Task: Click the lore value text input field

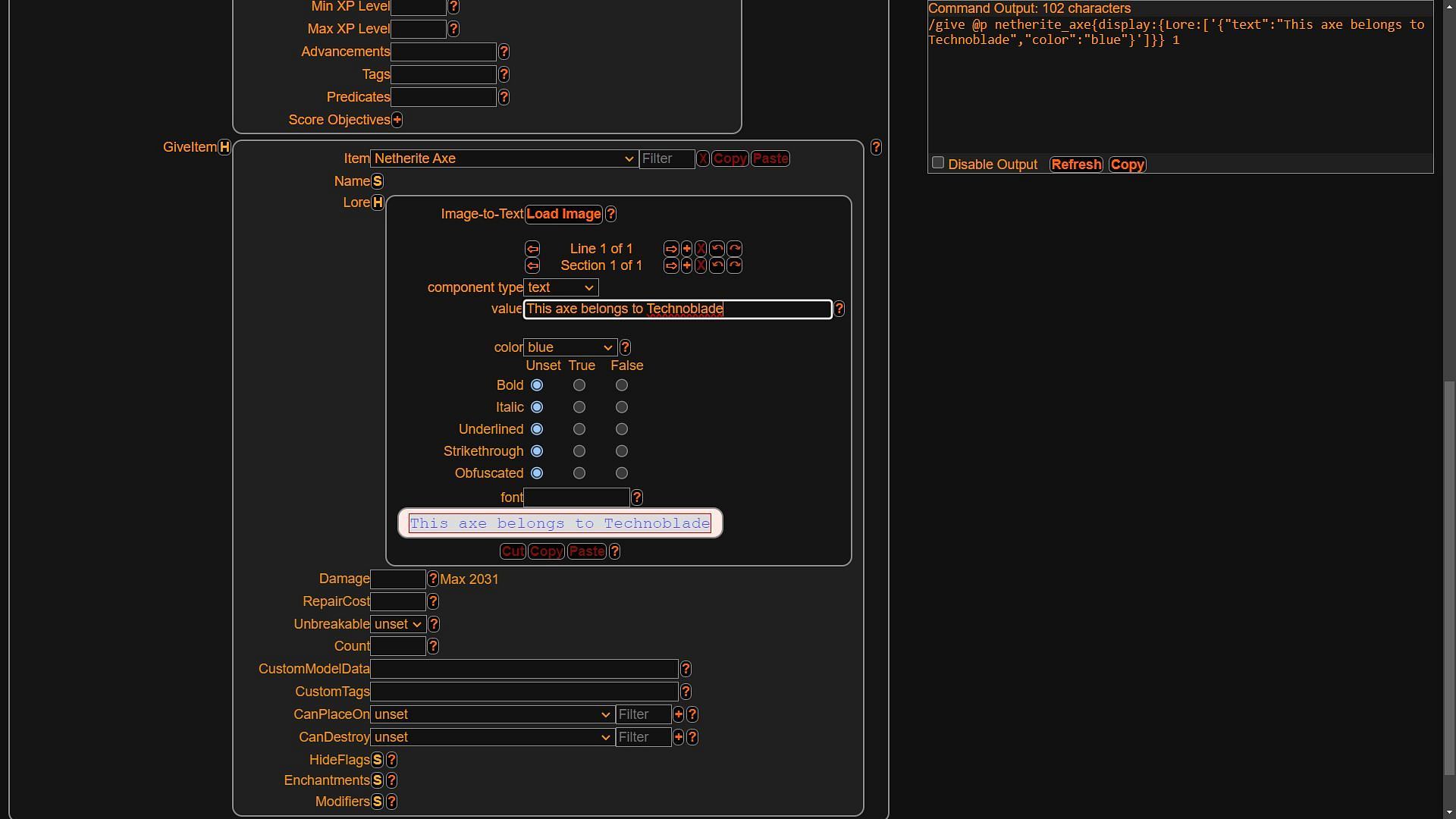Action: [678, 308]
